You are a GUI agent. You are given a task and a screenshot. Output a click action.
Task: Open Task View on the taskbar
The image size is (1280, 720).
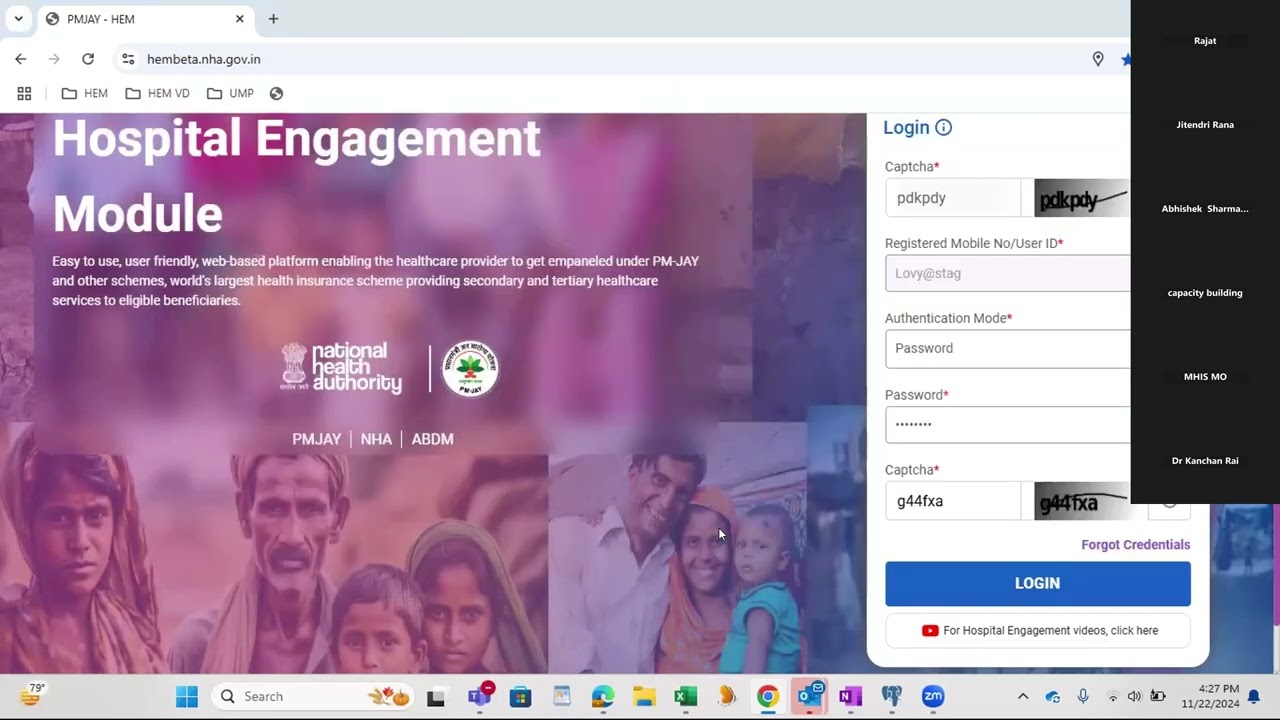pos(436,697)
